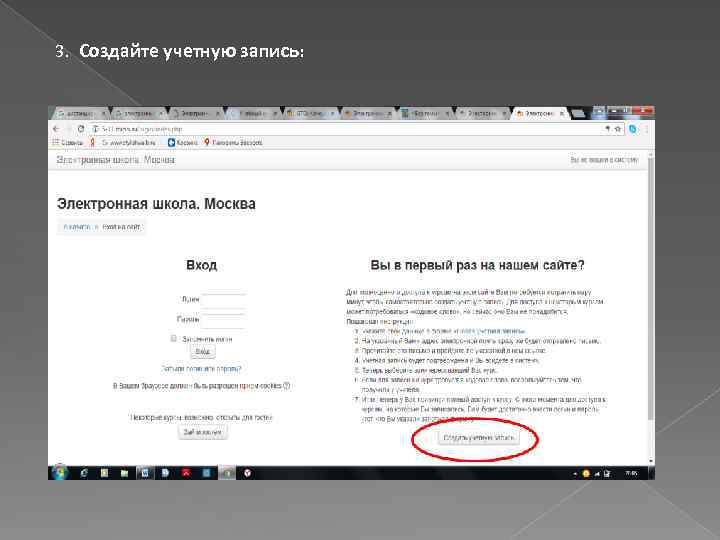Click the Skype extension icon
The image size is (720, 540).
click(633, 129)
